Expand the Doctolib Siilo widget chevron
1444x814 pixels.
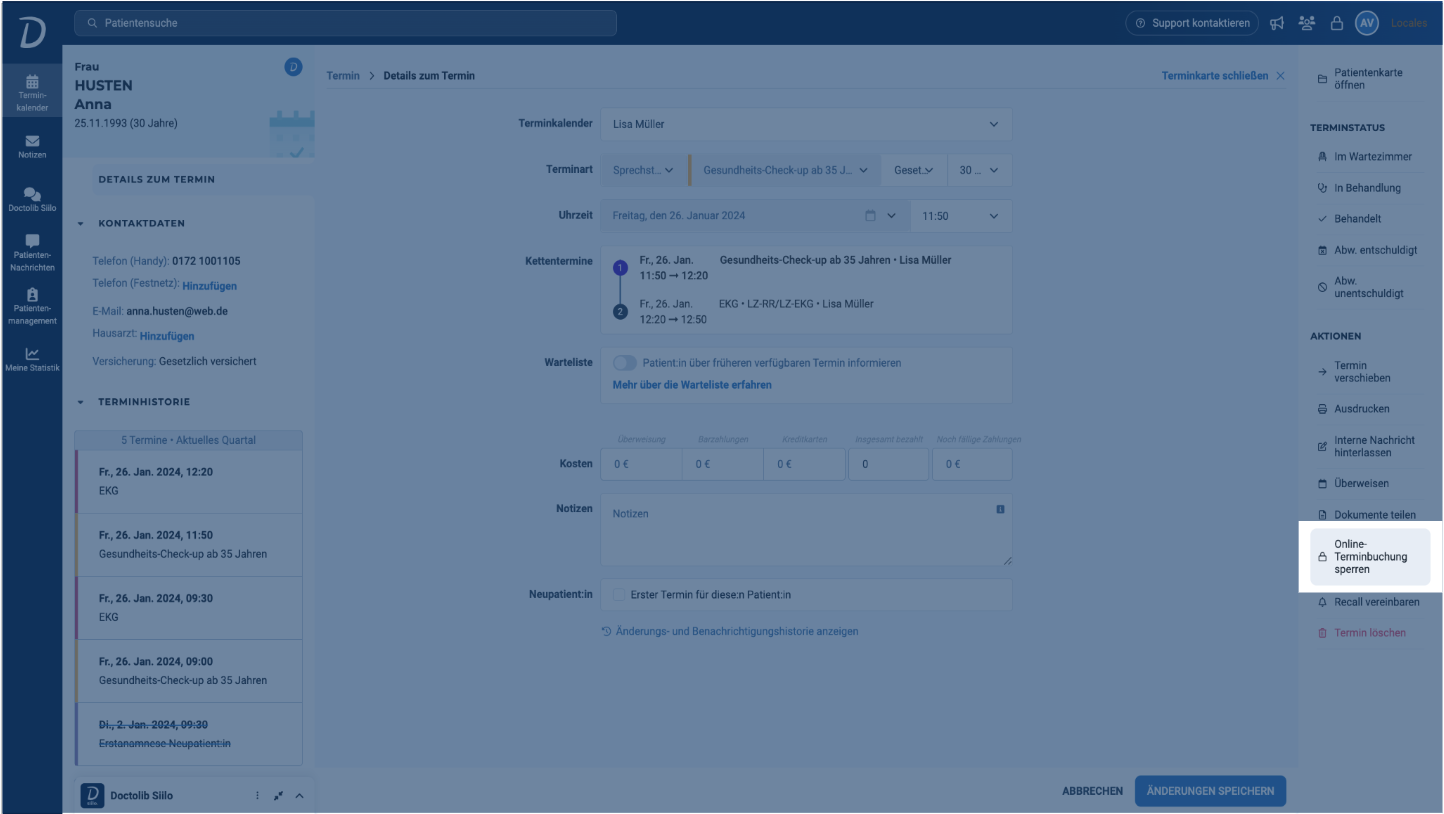[299, 796]
